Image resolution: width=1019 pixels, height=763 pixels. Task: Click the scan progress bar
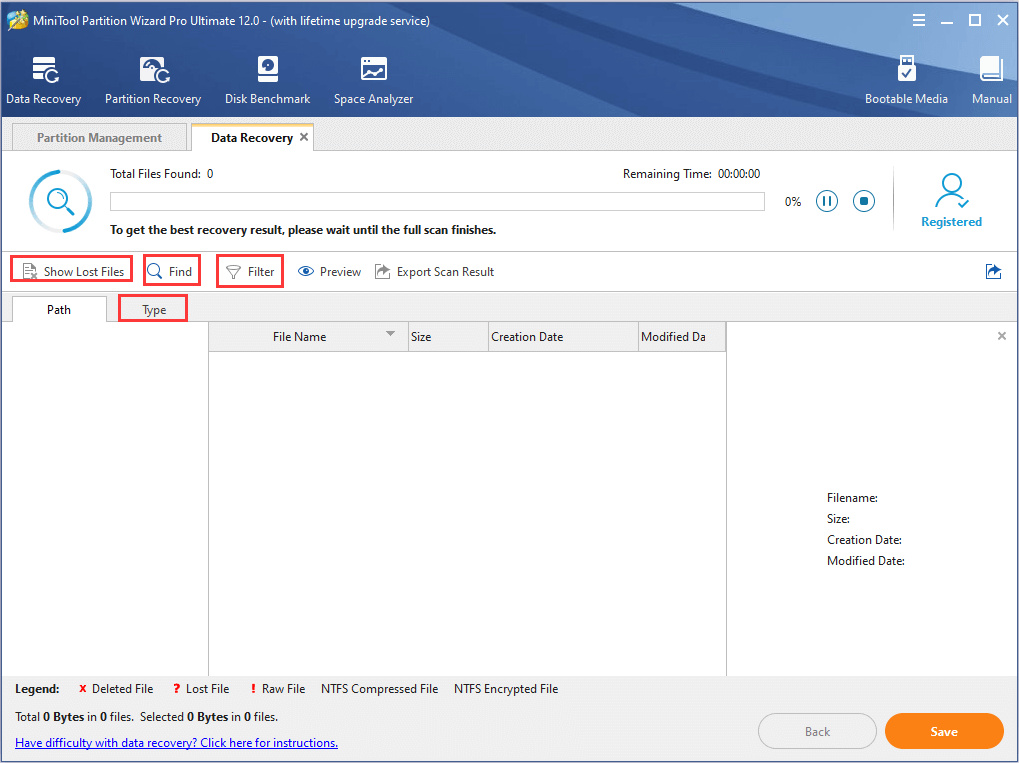(x=437, y=201)
